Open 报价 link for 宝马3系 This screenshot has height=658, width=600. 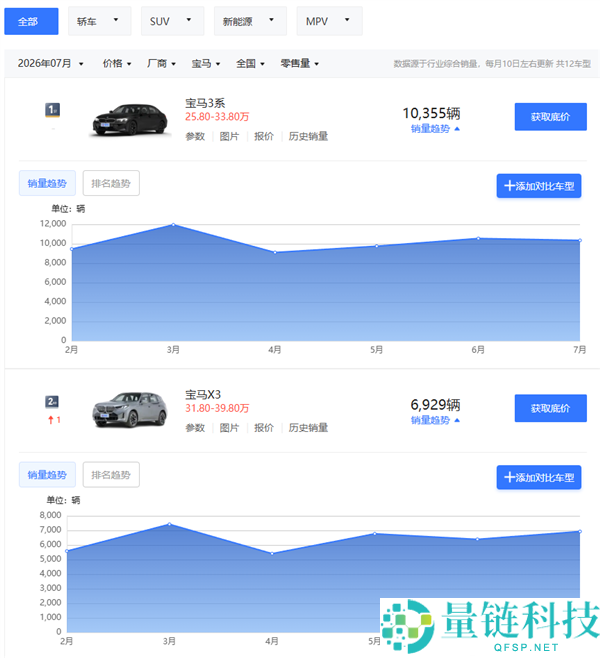click(263, 136)
